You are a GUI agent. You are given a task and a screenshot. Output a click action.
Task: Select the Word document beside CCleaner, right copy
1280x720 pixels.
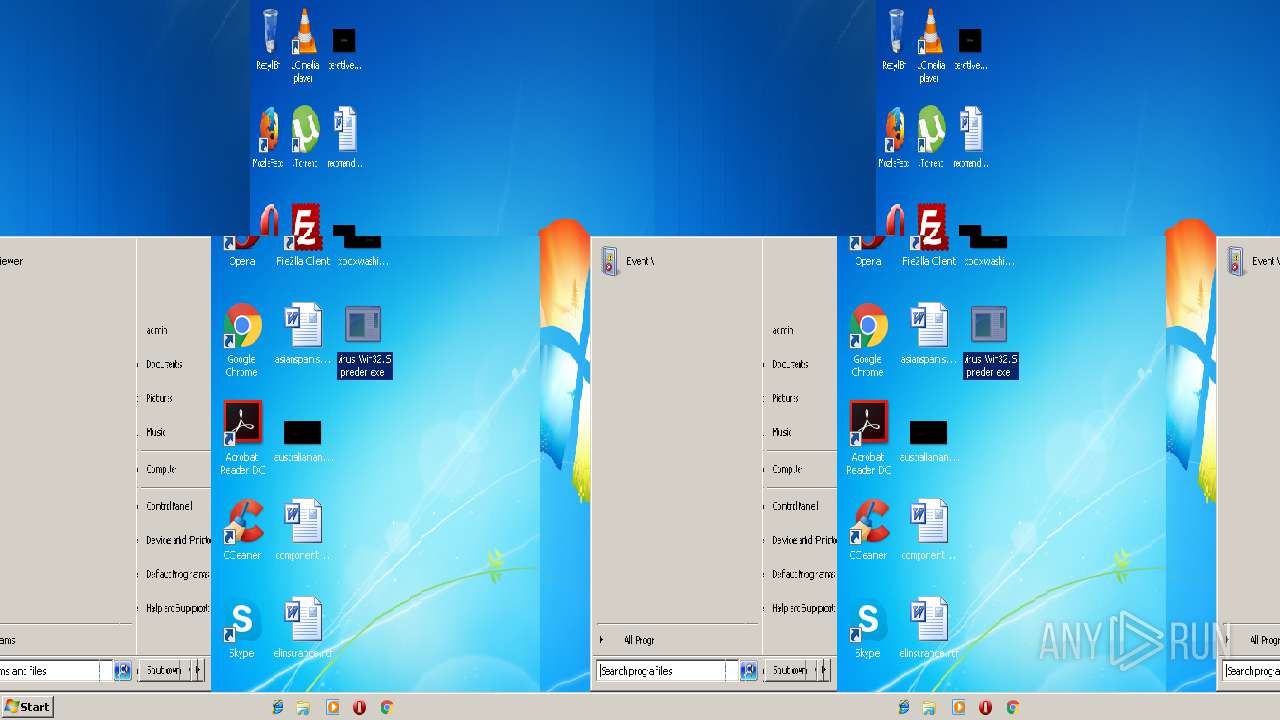[x=929, y=530]
